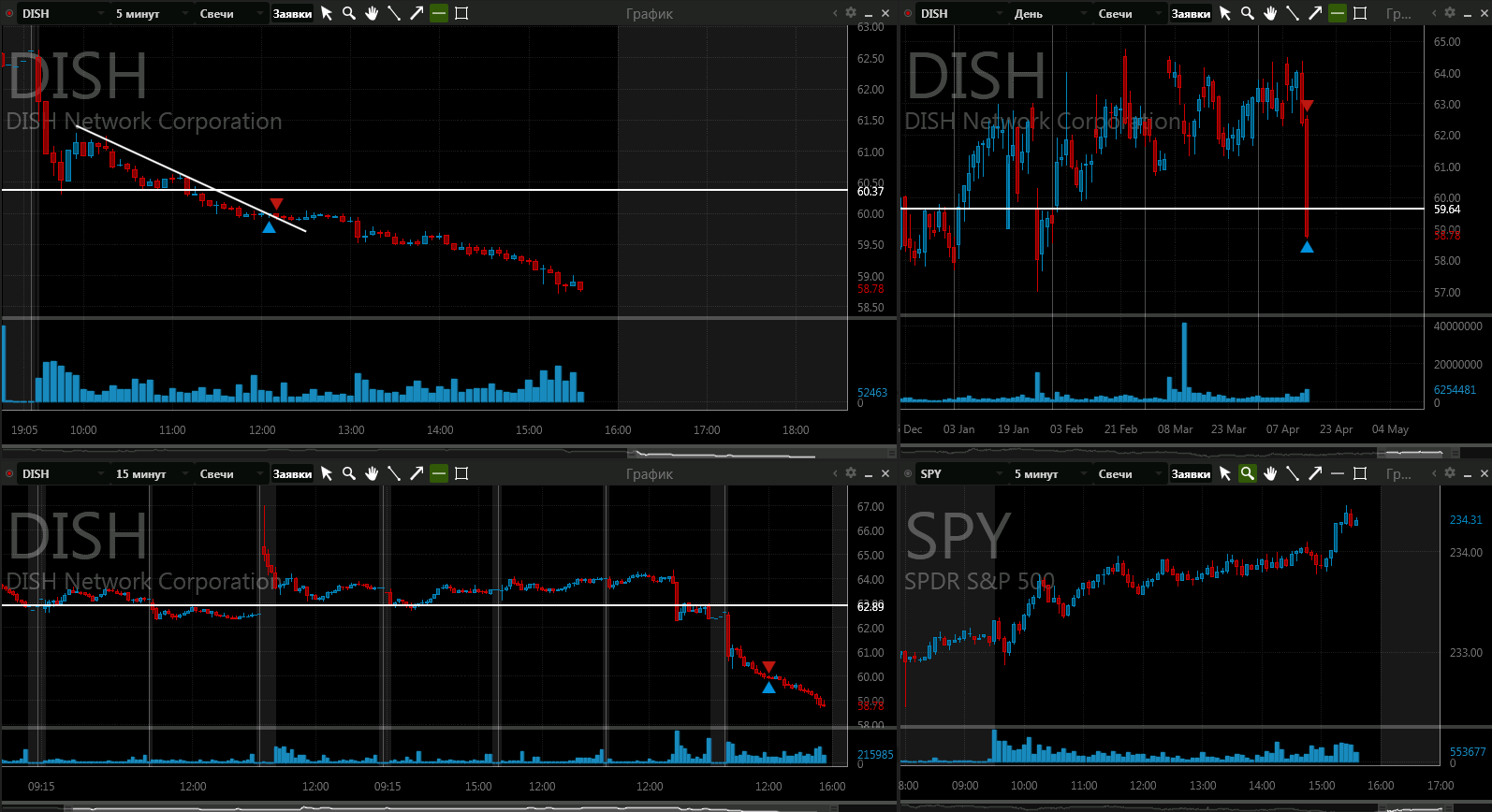Viewport: 1492px width, 812px height.
Task: Open settings gear of the DISH 15-minute chart
Action: point(851,473)
